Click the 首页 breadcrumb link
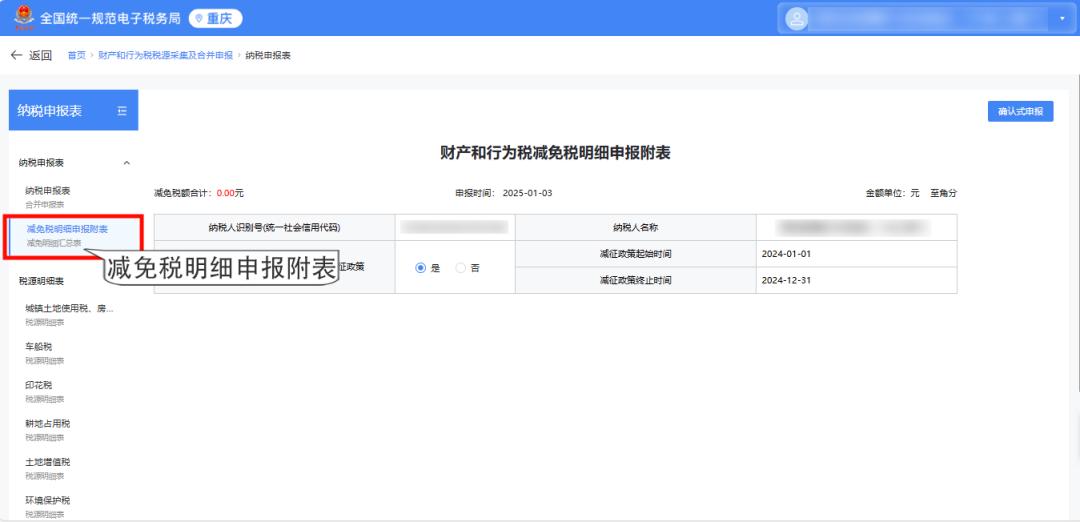This screenshot has width=1080, height=522. pyautogui.click(x=76, y=55)
